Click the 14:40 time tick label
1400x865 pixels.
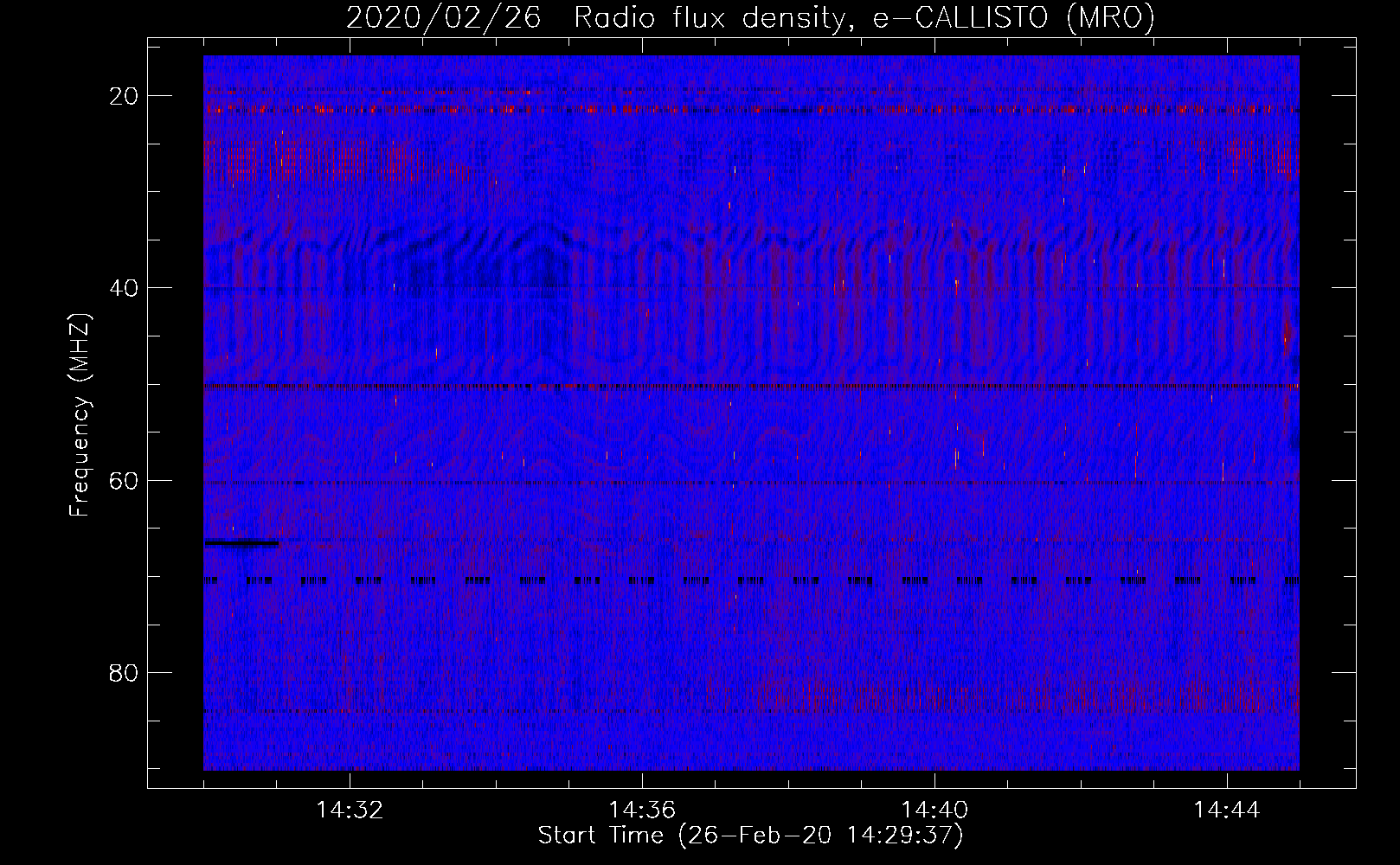coord(934,811)
